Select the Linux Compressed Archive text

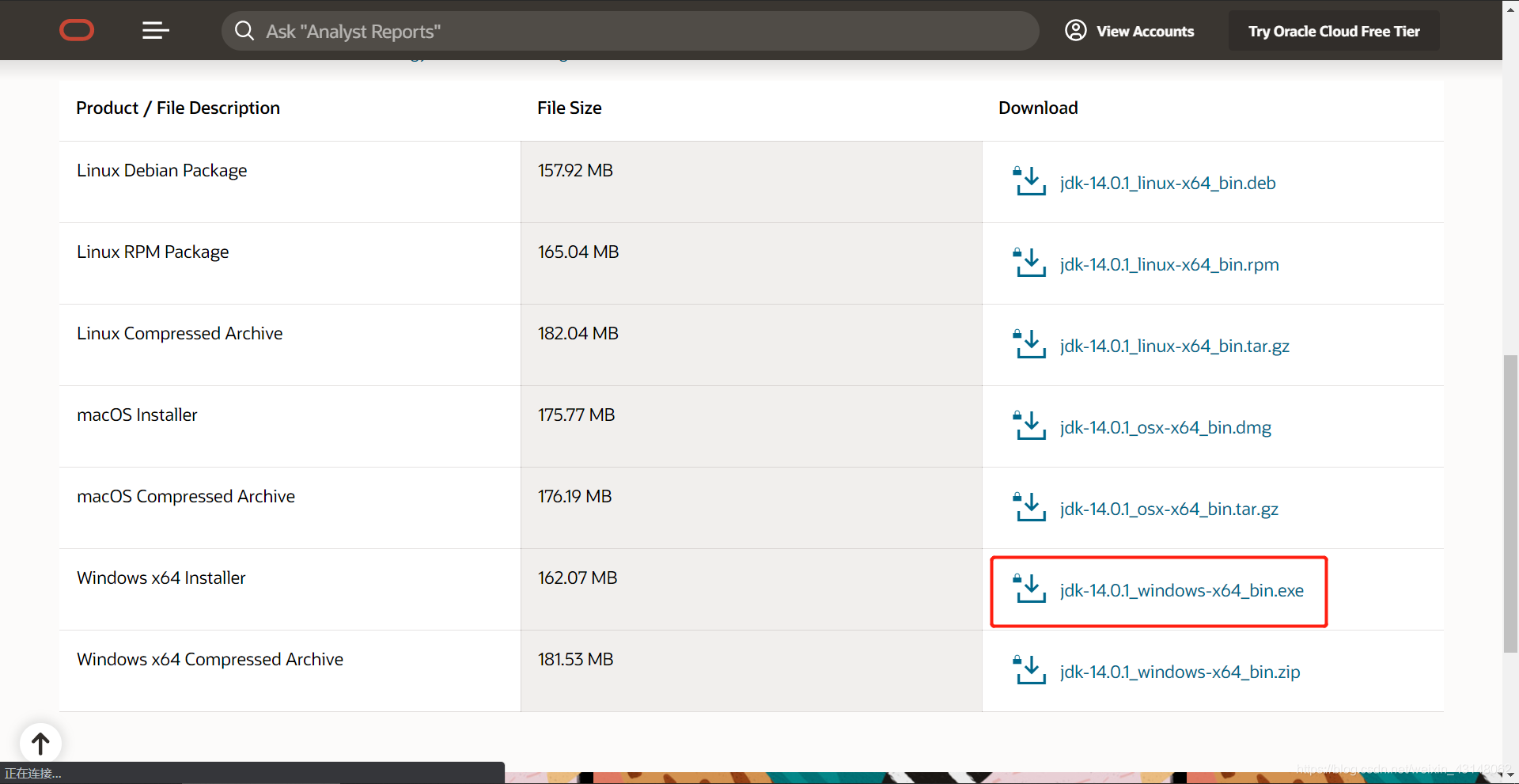tap(180, 334)
